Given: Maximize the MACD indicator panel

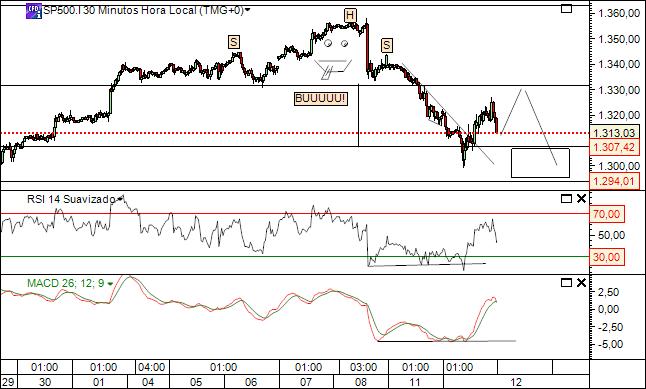Looking at the screenshot, I should click(566, 283).
